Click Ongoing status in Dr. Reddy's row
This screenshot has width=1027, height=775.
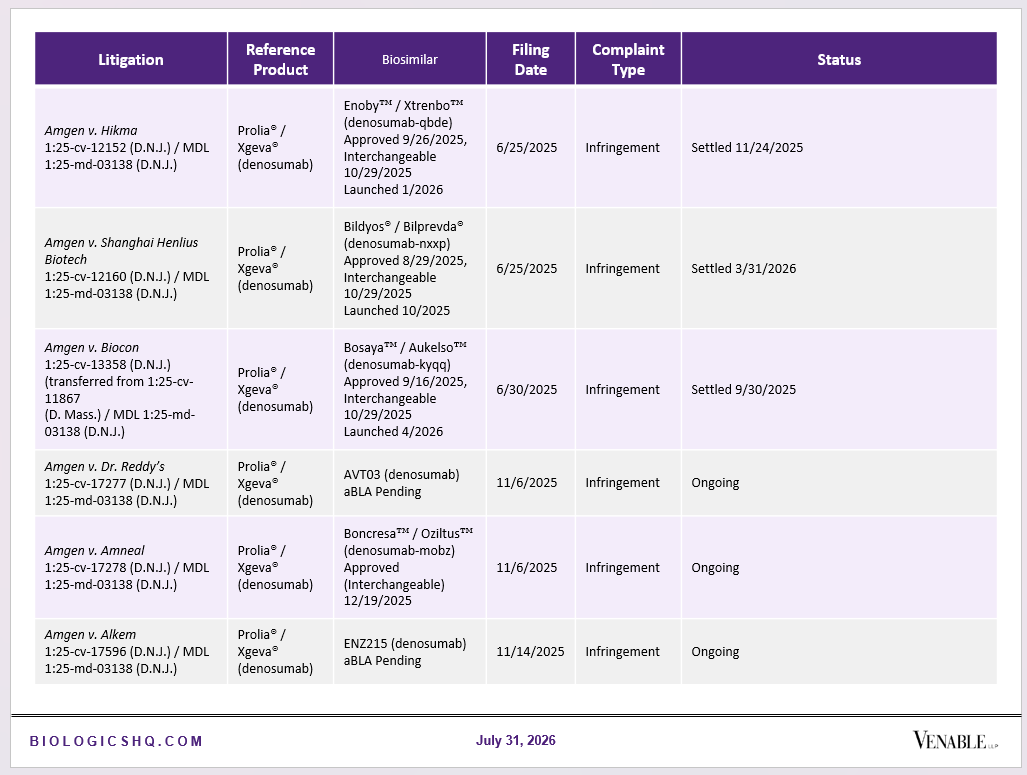tap(715, 483)
